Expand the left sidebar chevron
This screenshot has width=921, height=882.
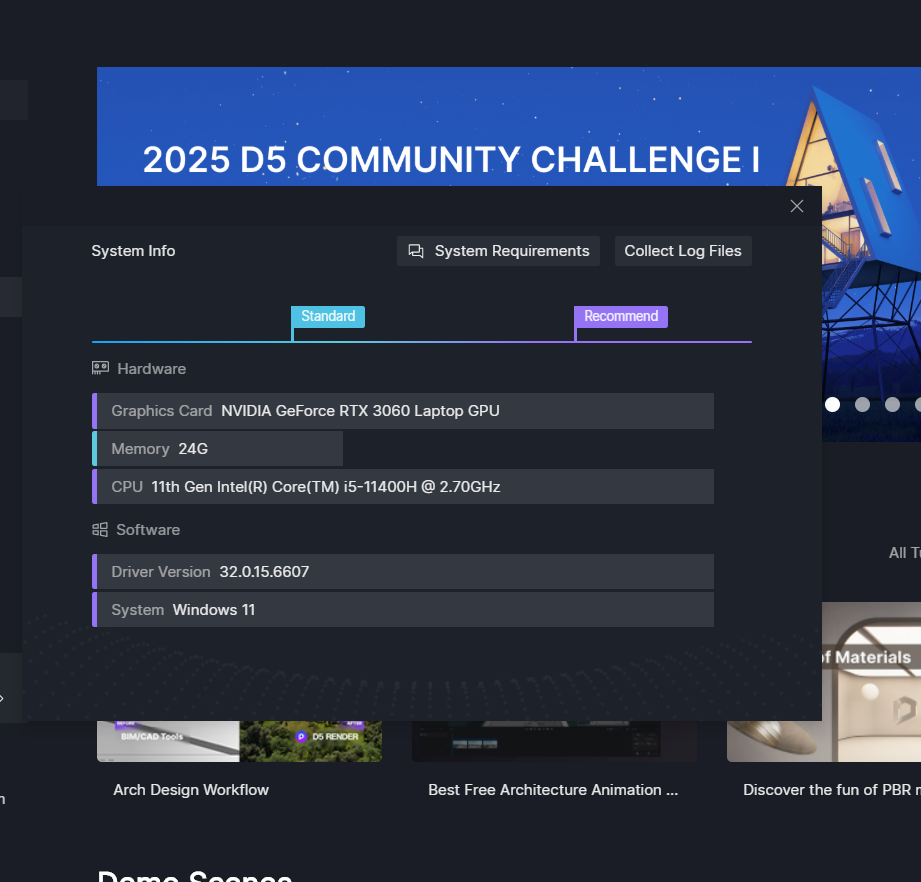(2, 698)
